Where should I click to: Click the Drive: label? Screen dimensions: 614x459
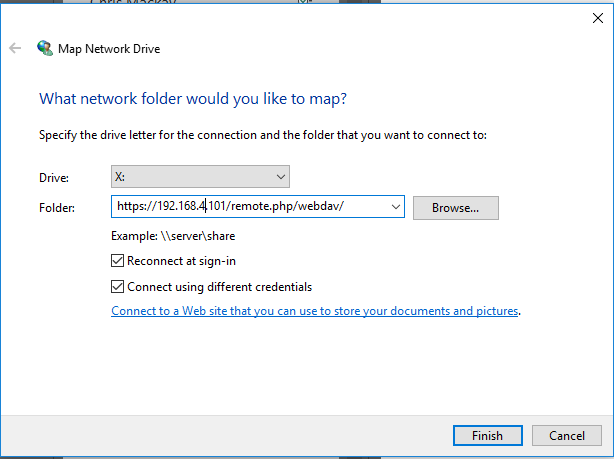pyautogui.click(x=54, y=178)
